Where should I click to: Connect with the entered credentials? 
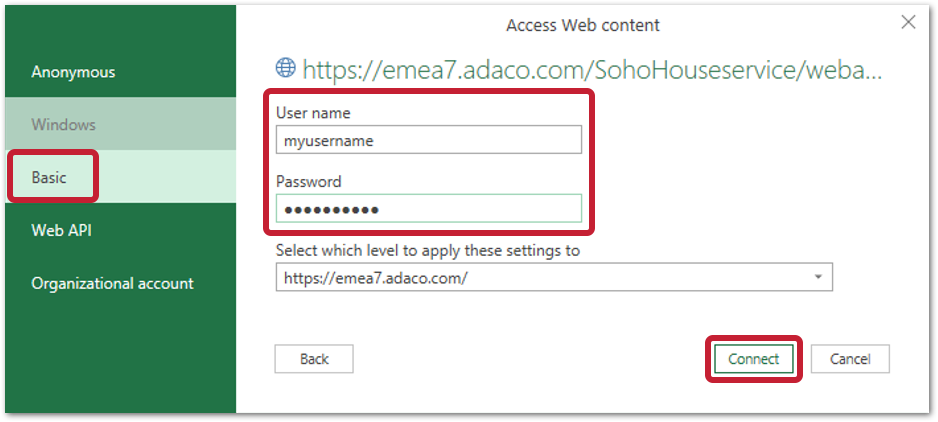tap(754, 359)
